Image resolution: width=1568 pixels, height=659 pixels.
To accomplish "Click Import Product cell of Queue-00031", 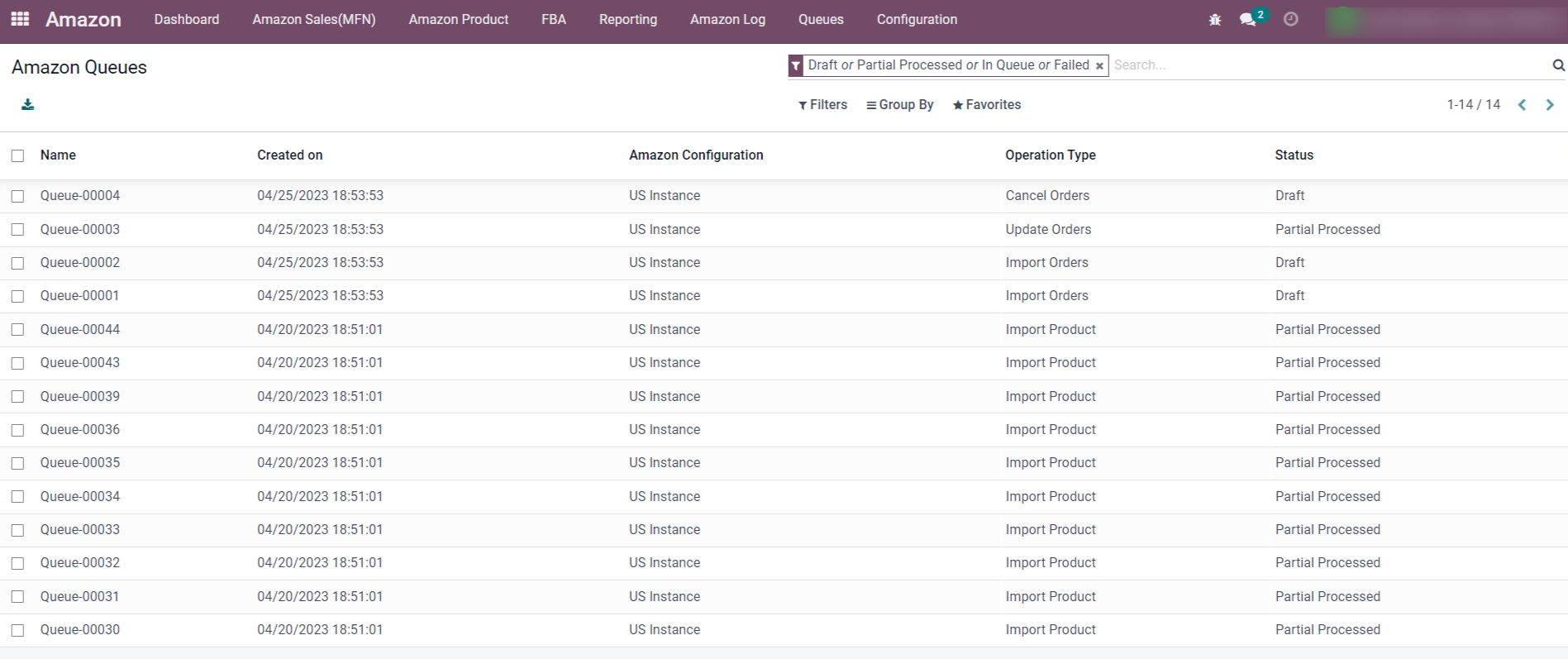I will [1051, 597].
